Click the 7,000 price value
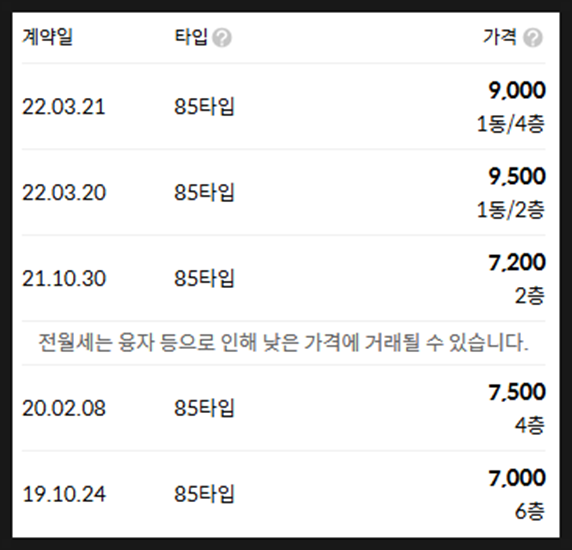Image resolution: width=572 pixels, height=550 pixels. coord(517,478)
